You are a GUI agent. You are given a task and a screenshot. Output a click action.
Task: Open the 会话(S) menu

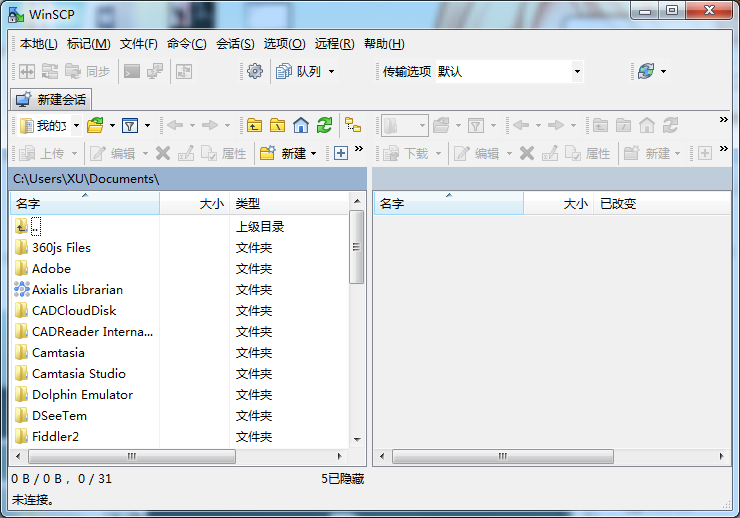coord(235,43)
